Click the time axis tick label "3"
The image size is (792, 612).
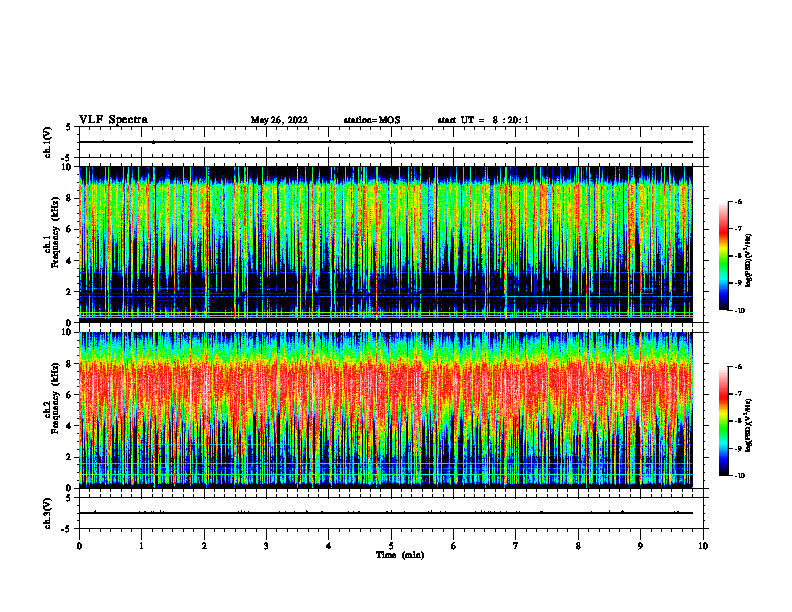266,546
